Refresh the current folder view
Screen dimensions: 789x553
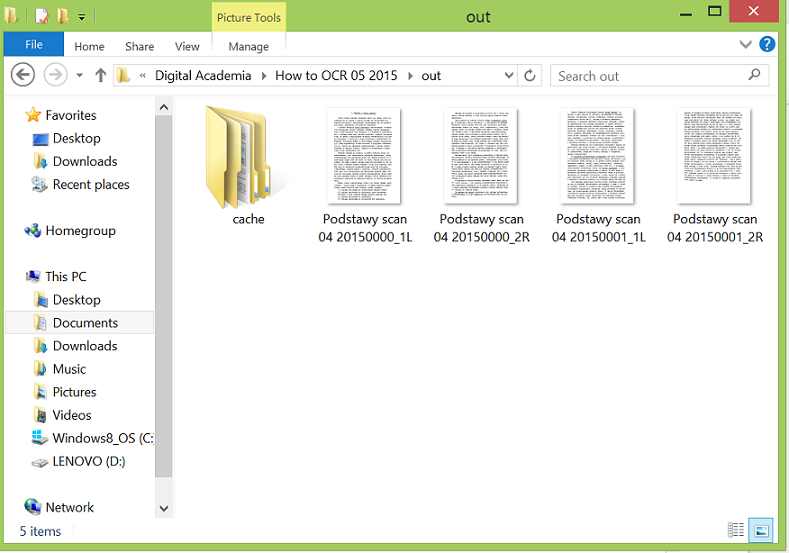tap(531, 76)
